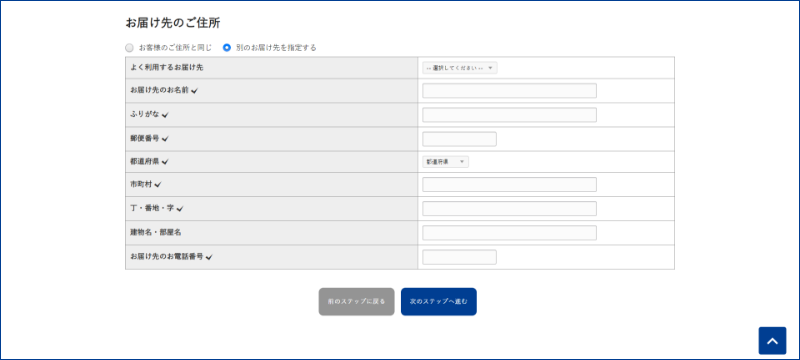The image size is (800, 360).
Task: Click the お届け先のお電話番号 phone field
Action: tap(459, 257)
